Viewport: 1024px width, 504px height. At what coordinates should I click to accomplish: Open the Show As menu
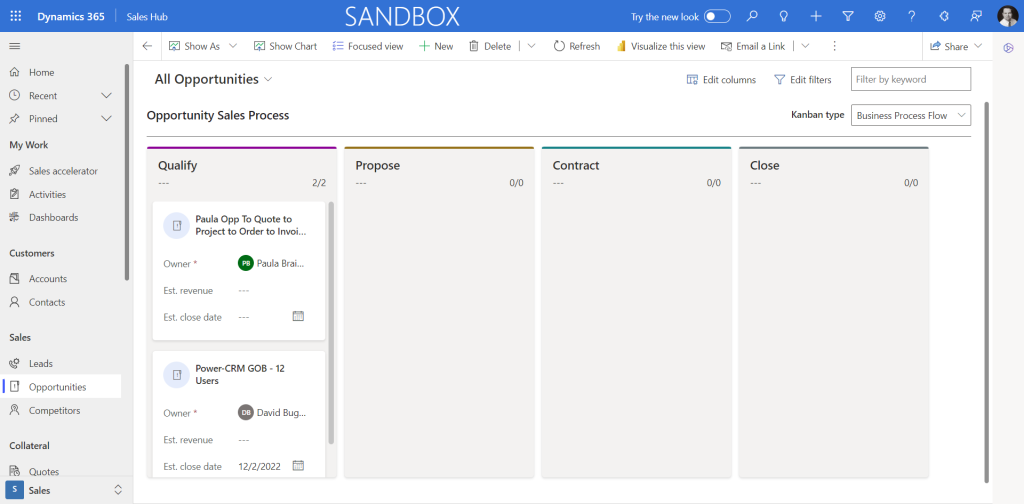[203, 46]
